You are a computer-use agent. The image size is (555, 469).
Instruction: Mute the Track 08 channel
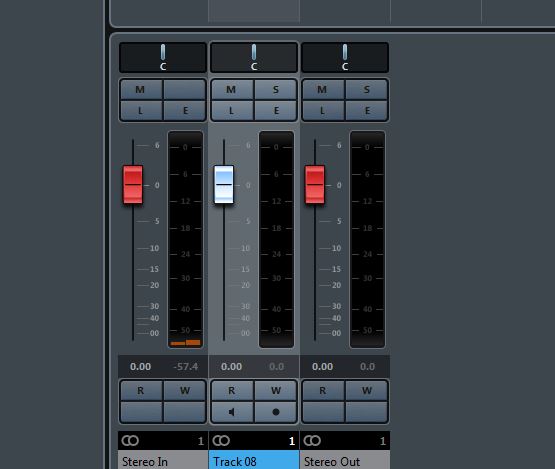232,90
